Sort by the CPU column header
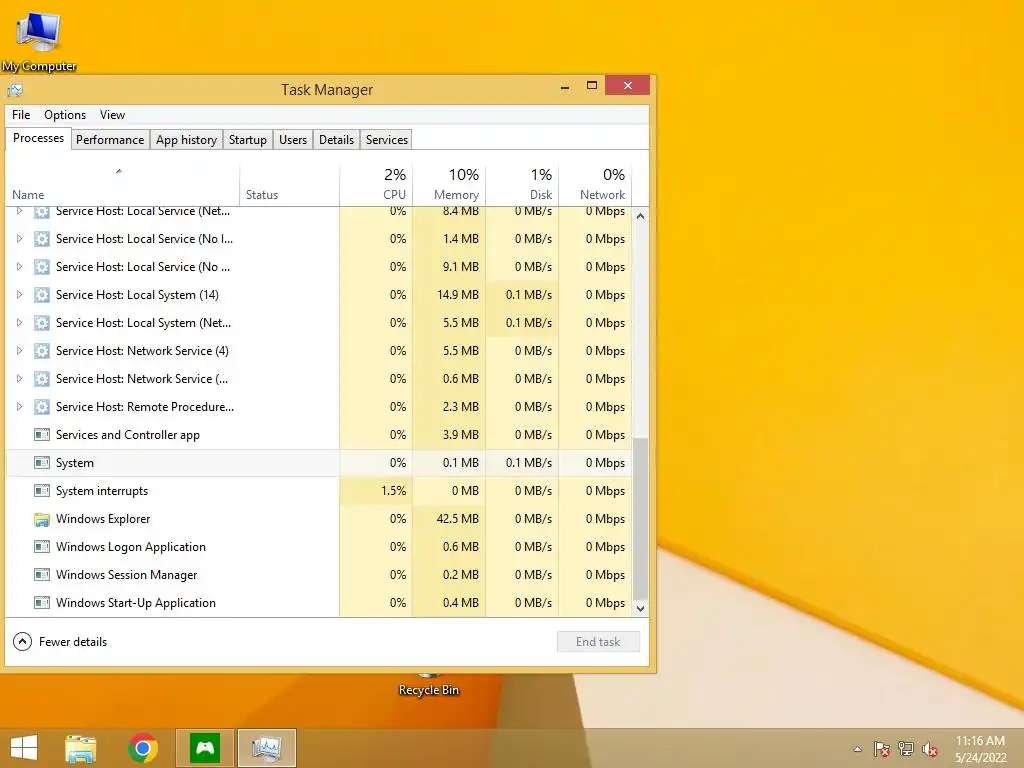 coord(376,185)
